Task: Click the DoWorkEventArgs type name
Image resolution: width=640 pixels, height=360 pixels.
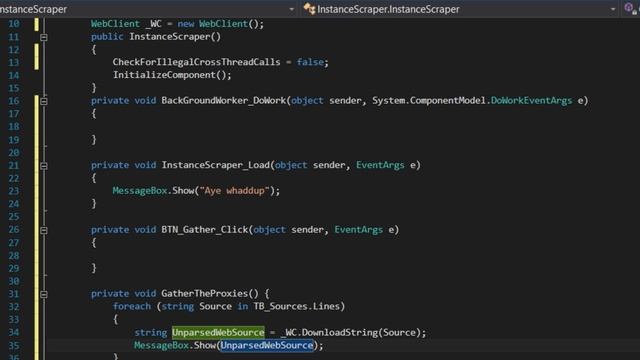Action: click(531, 100)
